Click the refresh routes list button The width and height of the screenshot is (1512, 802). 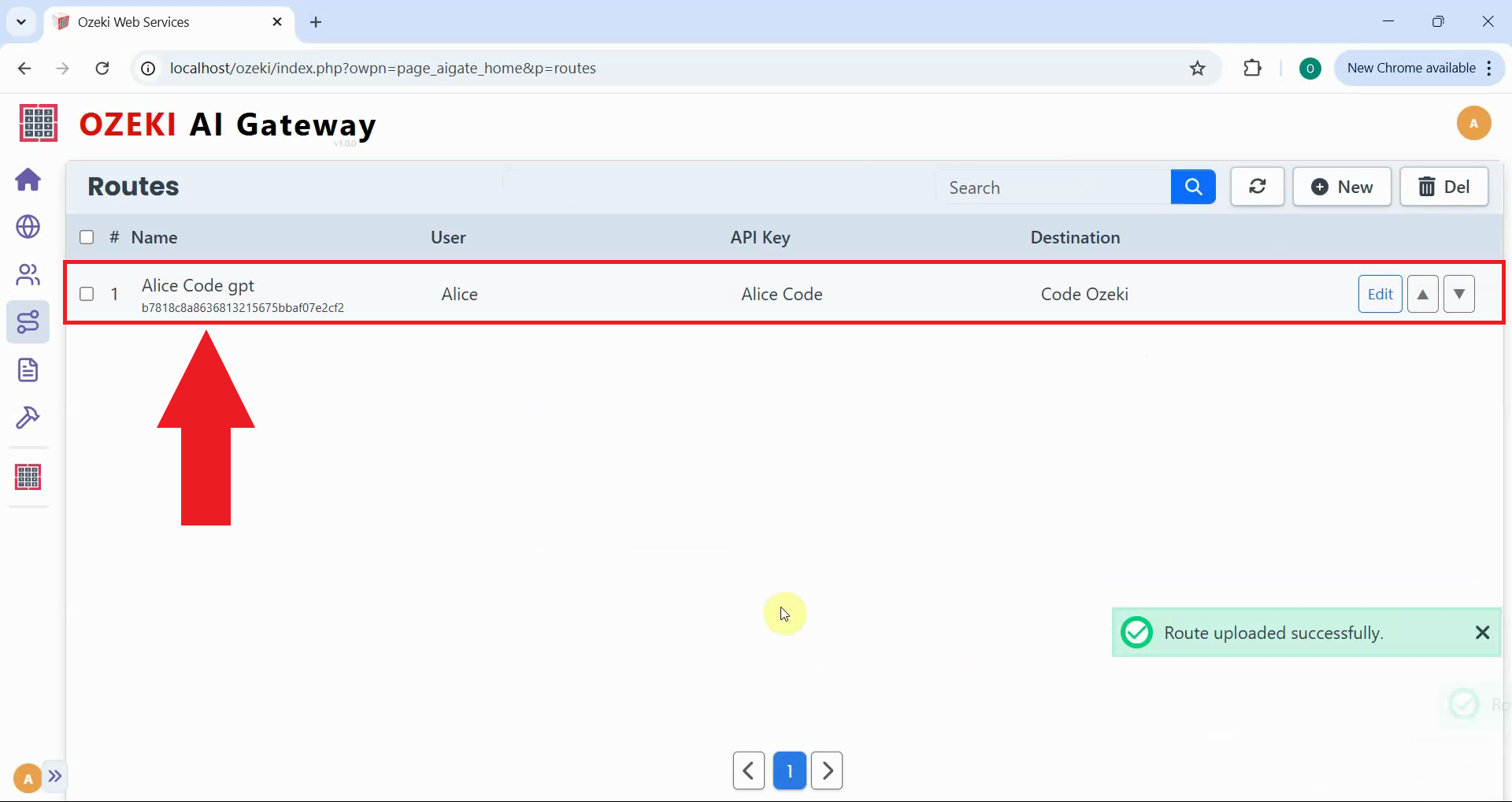tap(1257, 187)
